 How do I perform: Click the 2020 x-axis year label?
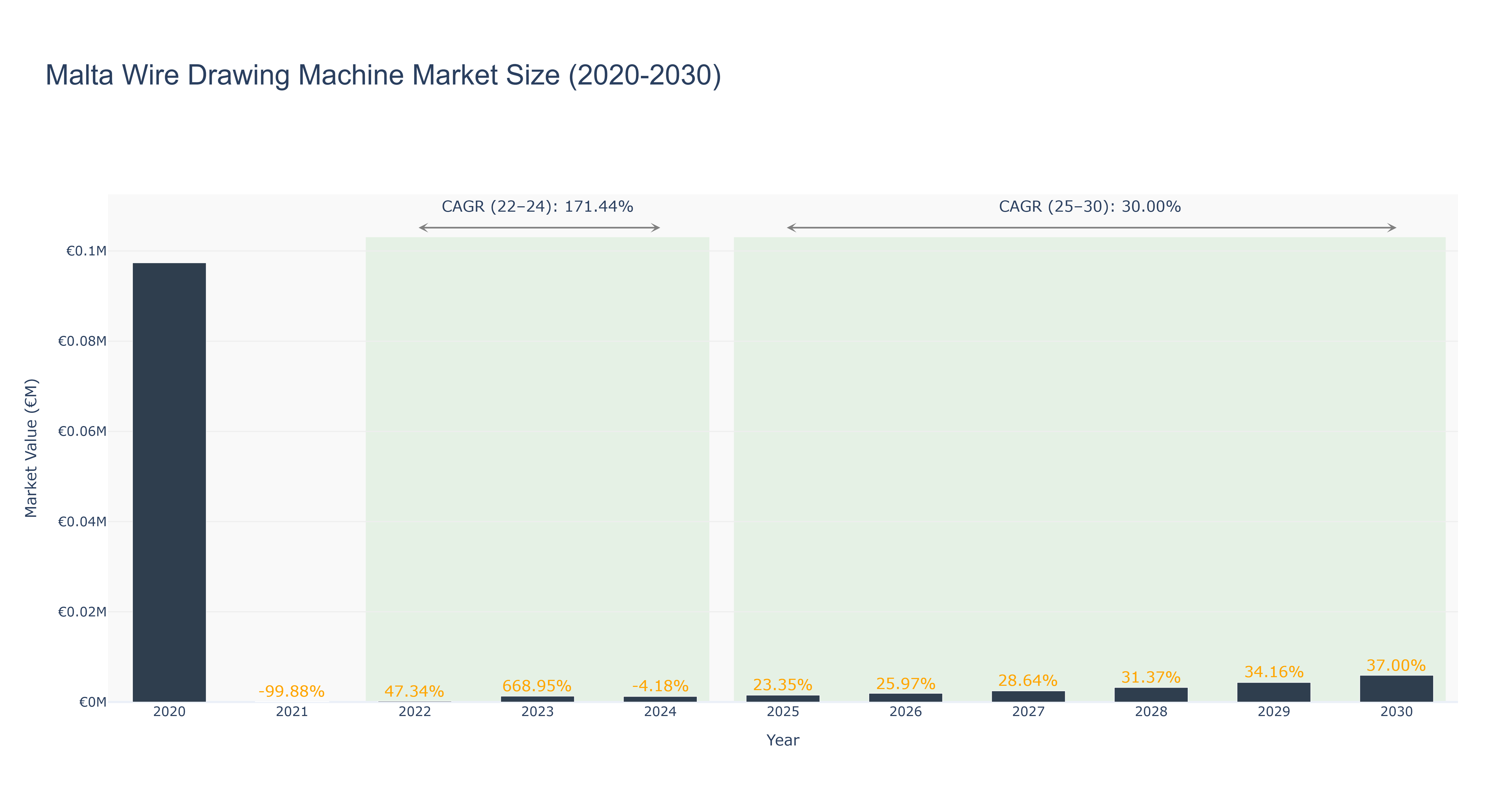click(x=169, y=712)
